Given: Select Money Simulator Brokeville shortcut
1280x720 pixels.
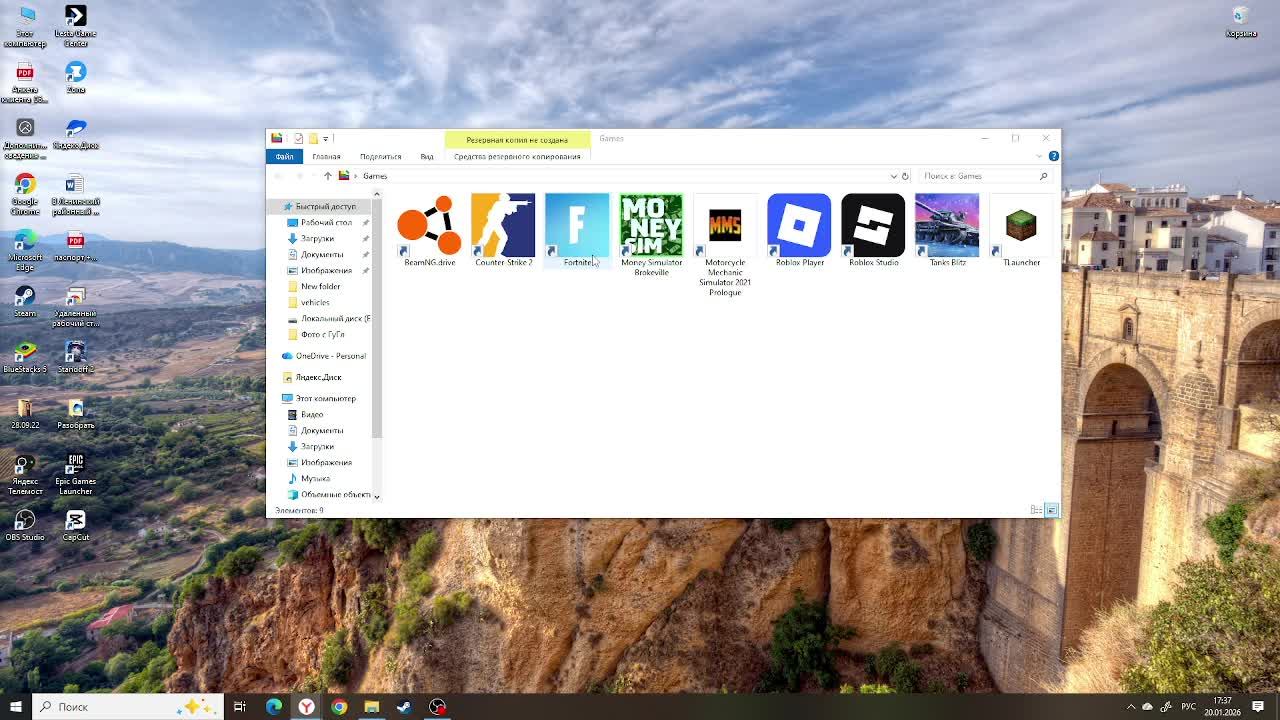Looking at the screenshot, I should point(651,236).
